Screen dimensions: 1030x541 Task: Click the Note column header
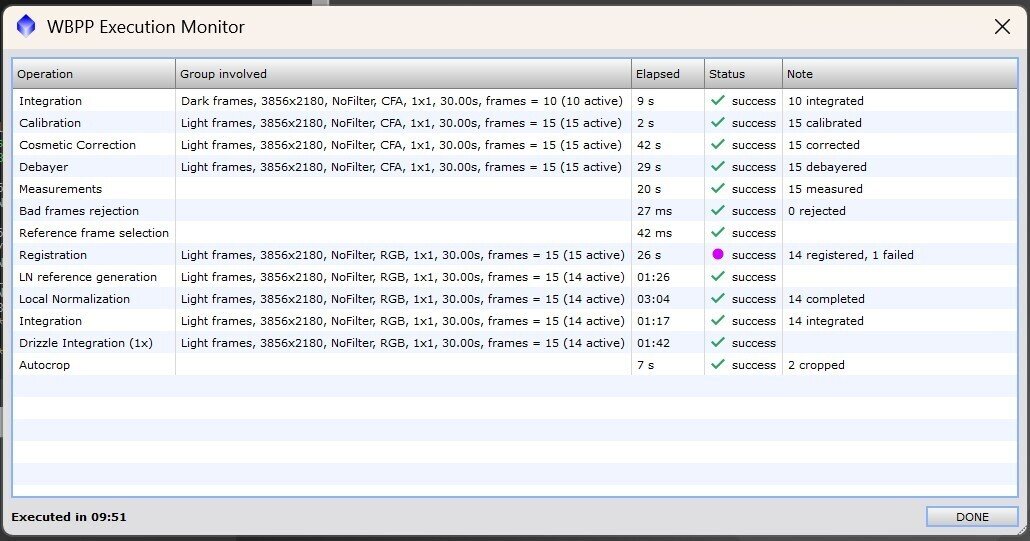[x=900, y=74]
